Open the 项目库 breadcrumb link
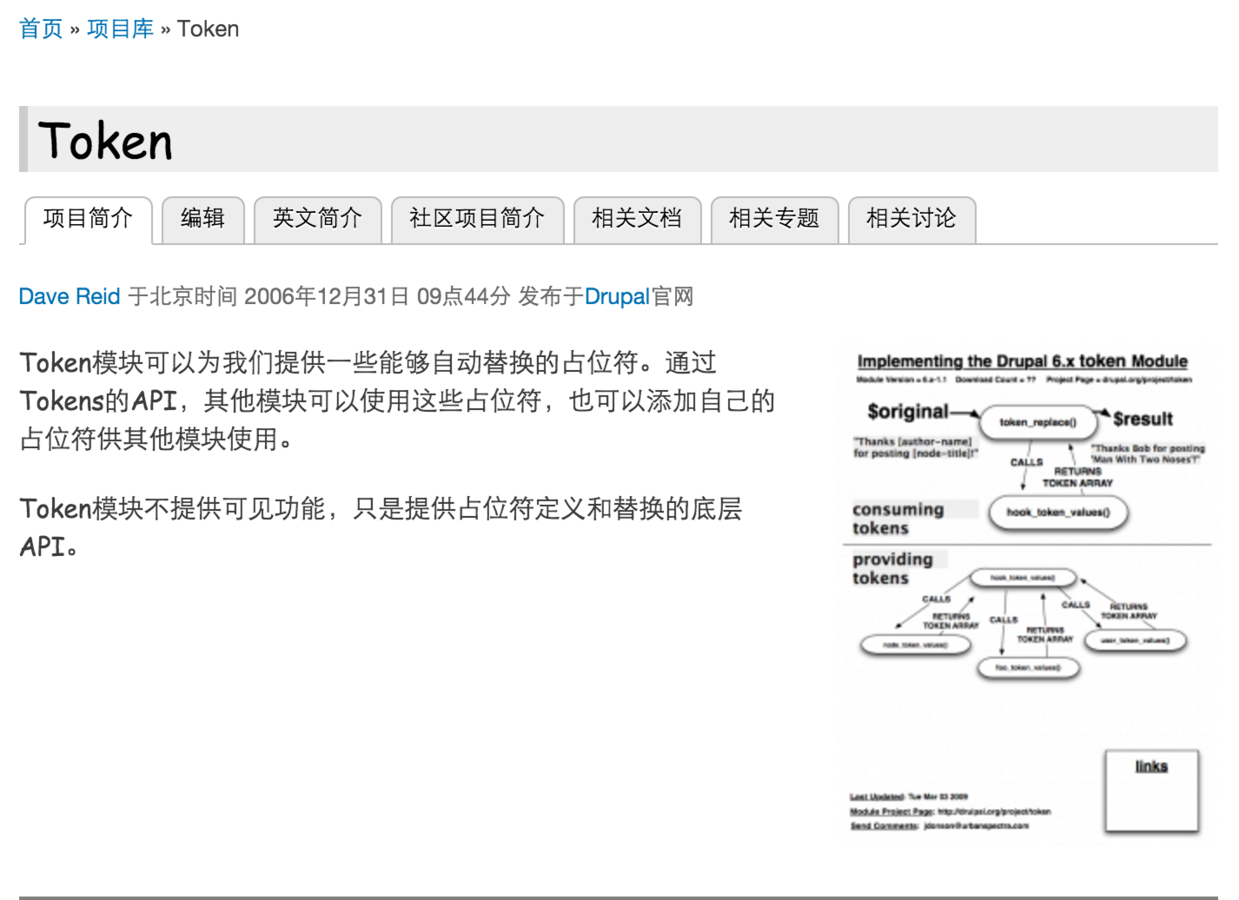This screenshot has width=1239, height=900. coord(120,29)
